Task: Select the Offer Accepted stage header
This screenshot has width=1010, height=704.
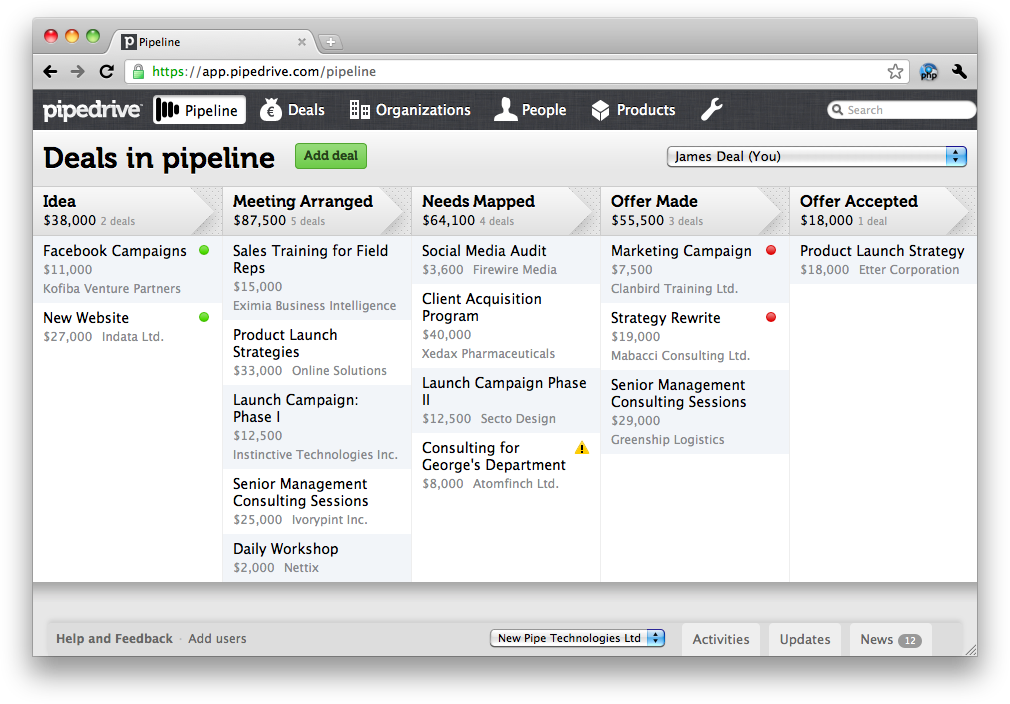Action: (883, 211)
